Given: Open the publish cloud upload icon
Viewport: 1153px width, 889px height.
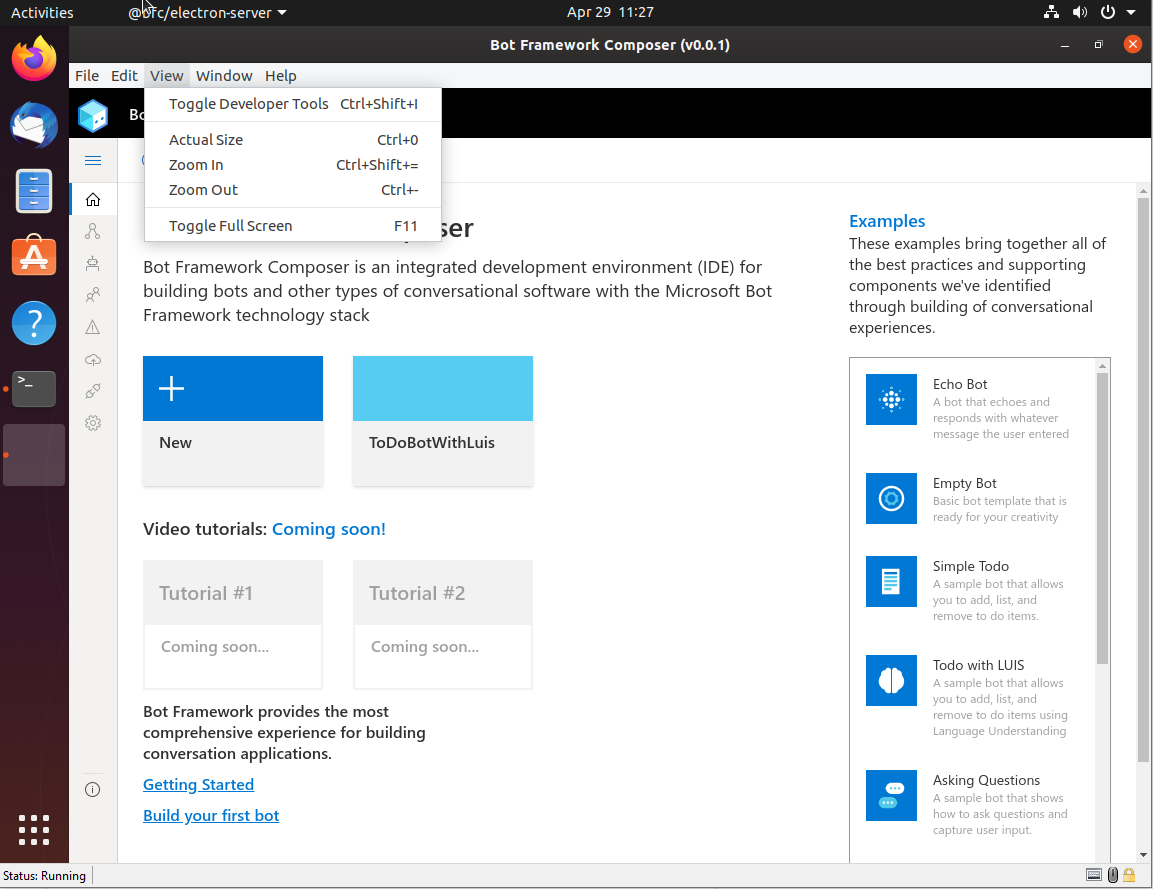Looking at the screenshot, I should click(x=93, y=360).
